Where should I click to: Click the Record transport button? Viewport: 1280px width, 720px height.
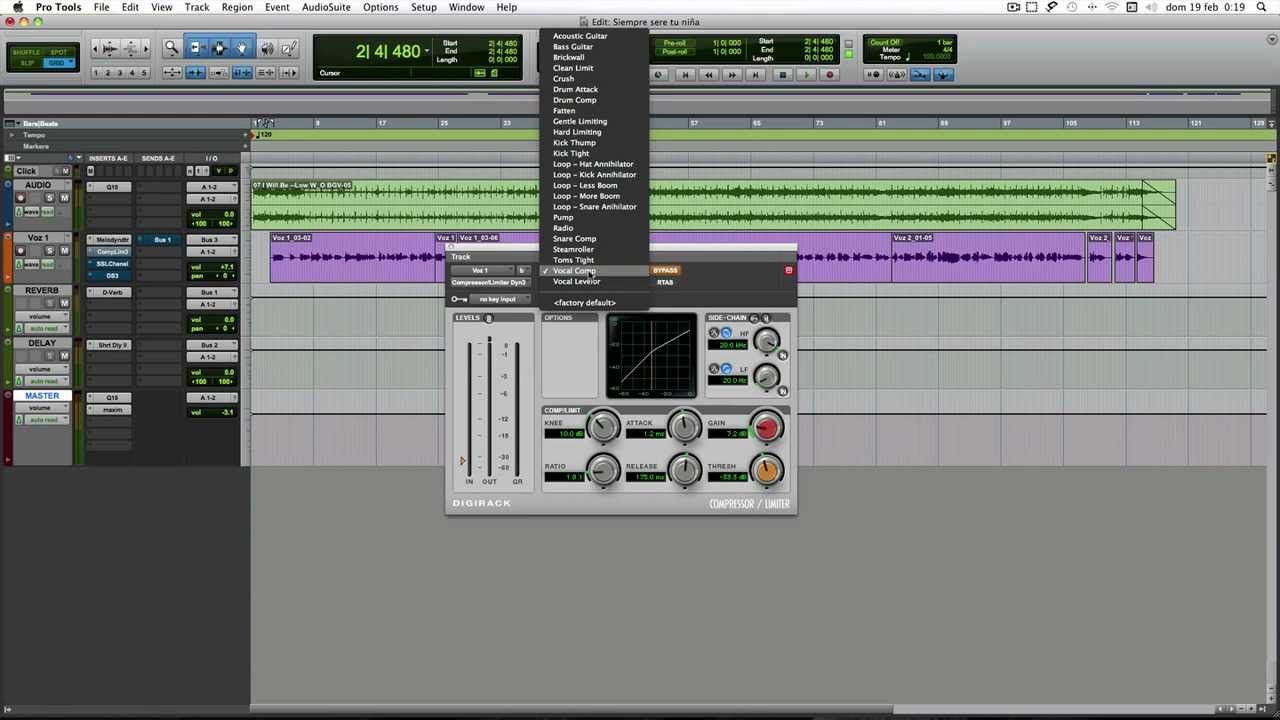tap(829, 75)
